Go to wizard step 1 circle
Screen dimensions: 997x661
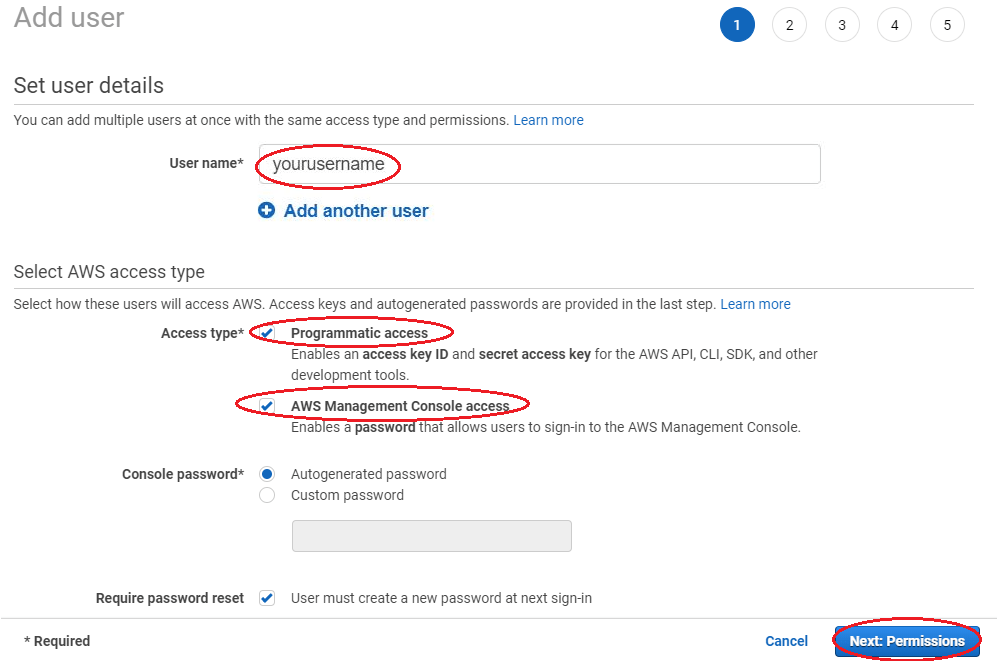737,26
